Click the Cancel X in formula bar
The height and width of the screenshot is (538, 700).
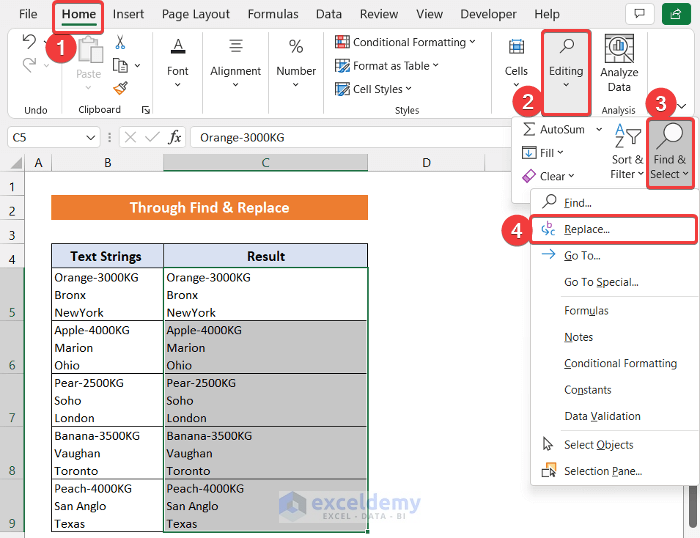tap(130, 137)
